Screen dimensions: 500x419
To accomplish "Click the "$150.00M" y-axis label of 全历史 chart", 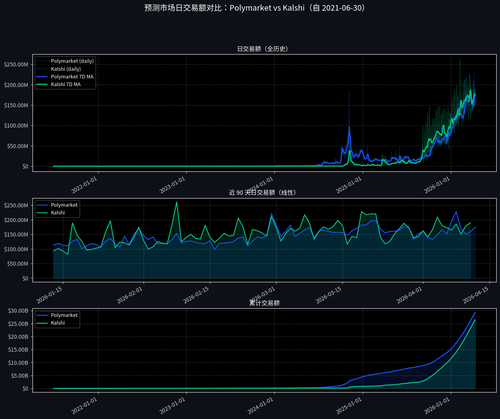I will (x=16, y=105).
